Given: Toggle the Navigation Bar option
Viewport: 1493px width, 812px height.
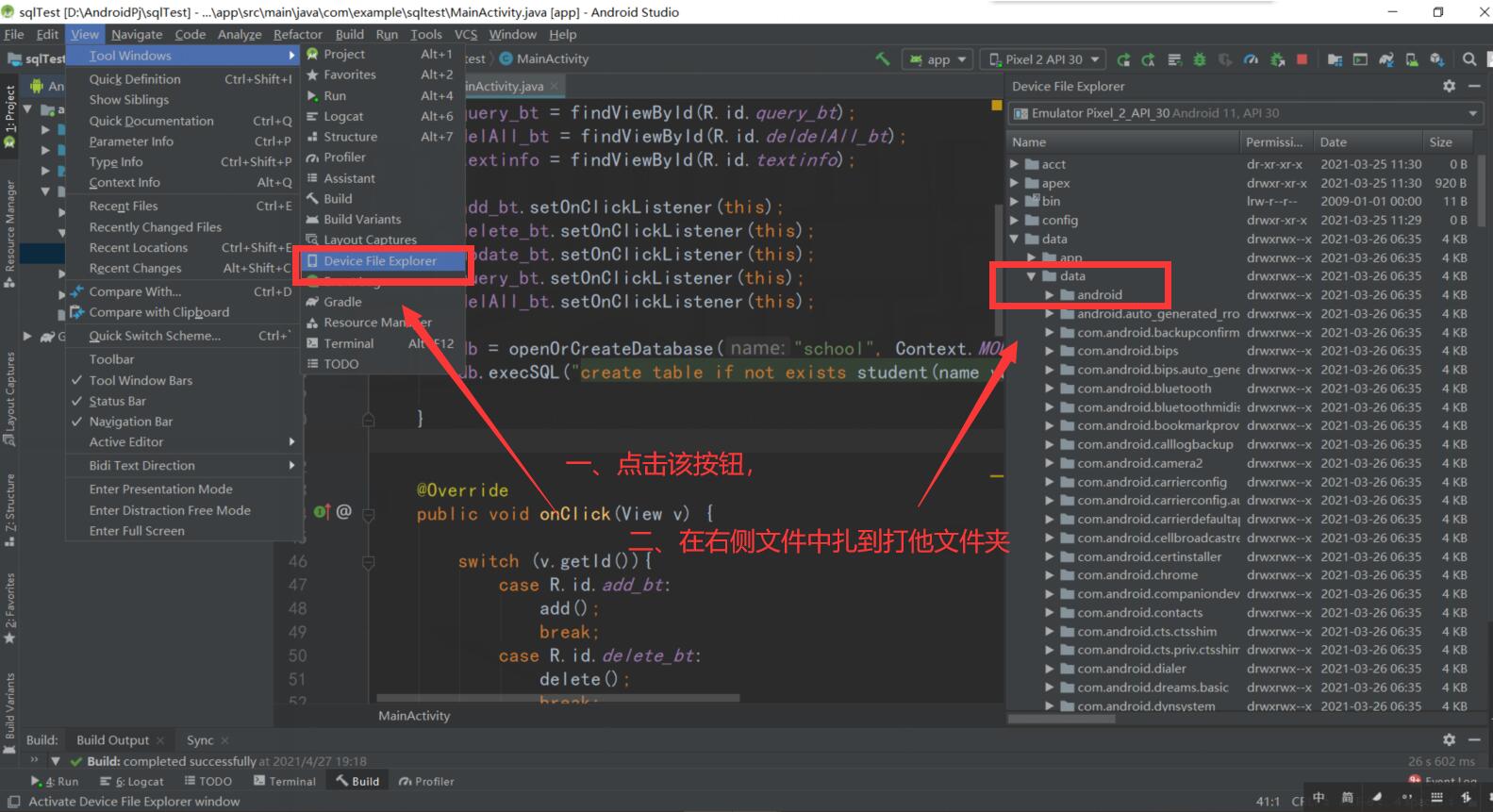Looking at the screenshot, I should pos(131,422).
